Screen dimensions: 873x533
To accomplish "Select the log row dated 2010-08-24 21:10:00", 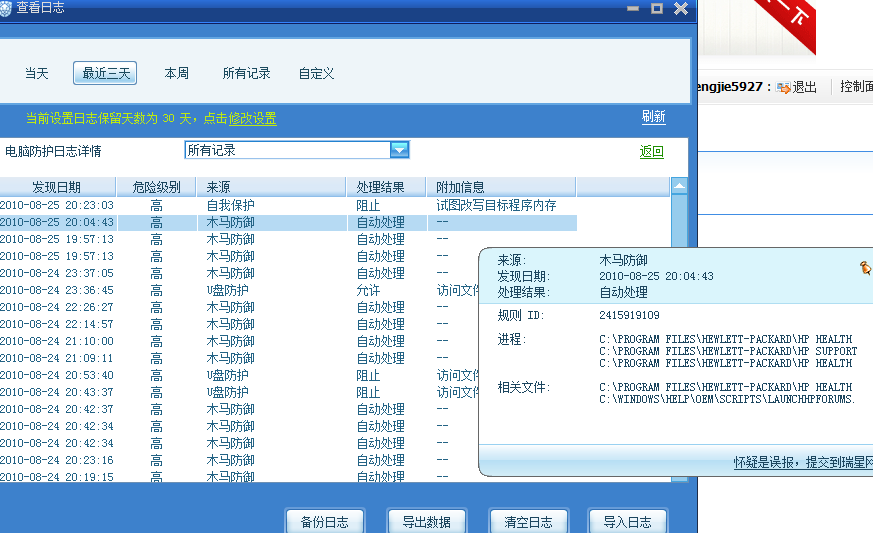I will tap(239, 341).
